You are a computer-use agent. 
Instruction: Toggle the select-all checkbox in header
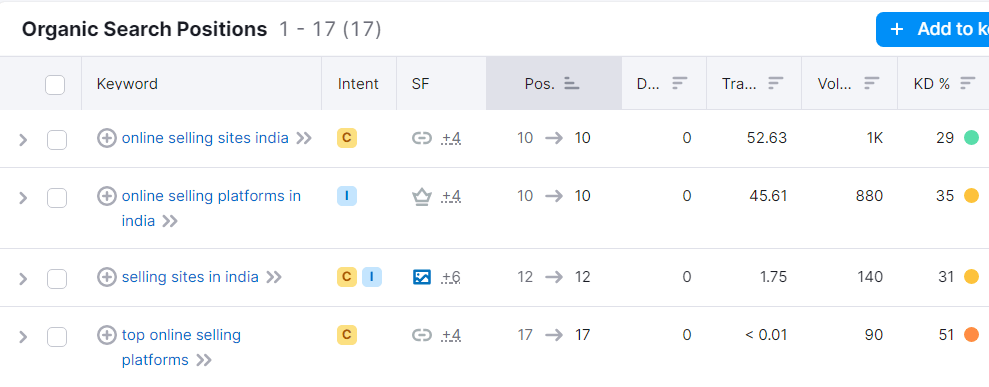pyautogui.click(x=55, y=84)
